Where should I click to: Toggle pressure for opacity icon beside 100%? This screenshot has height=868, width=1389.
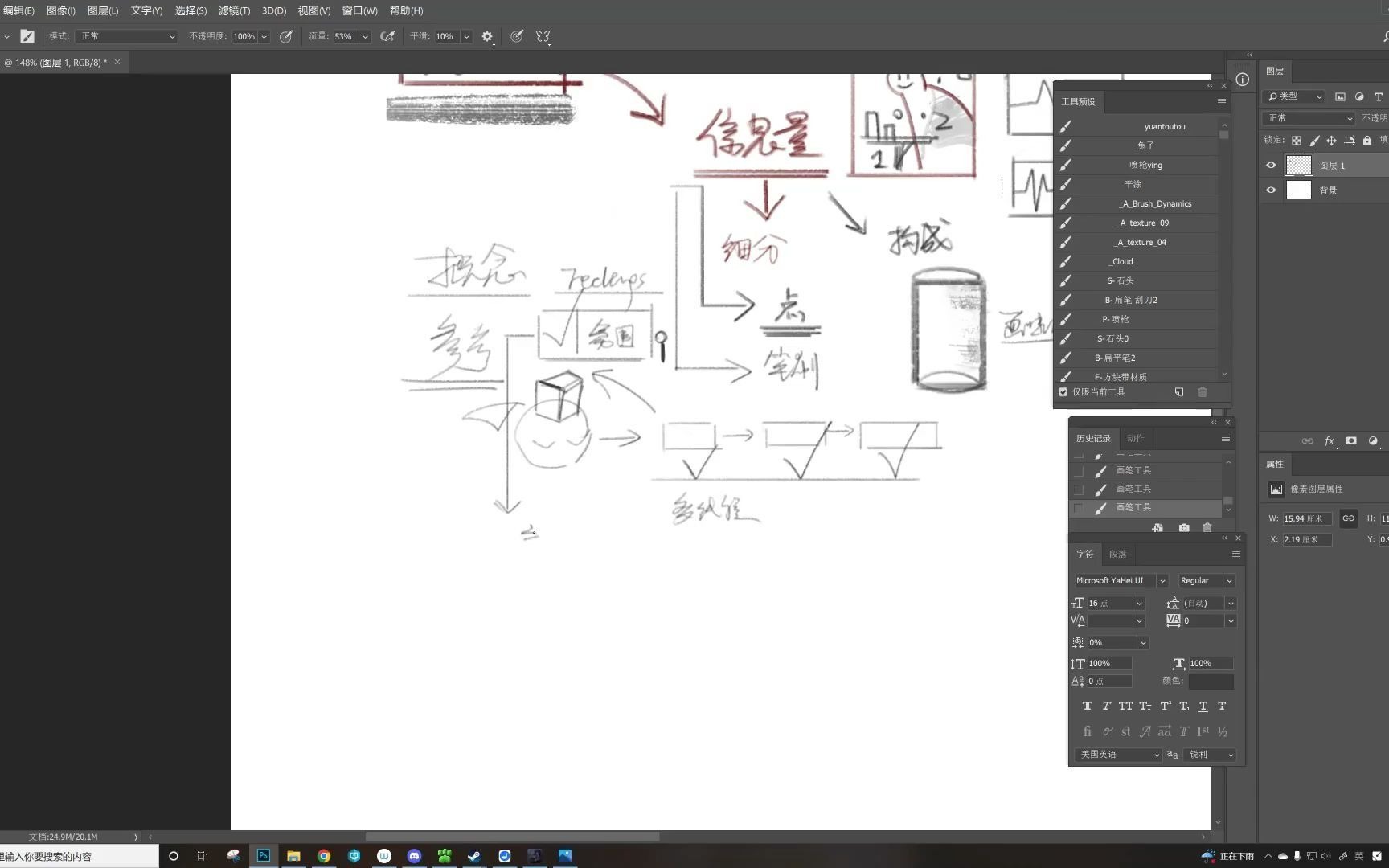(x=286, y=36)
